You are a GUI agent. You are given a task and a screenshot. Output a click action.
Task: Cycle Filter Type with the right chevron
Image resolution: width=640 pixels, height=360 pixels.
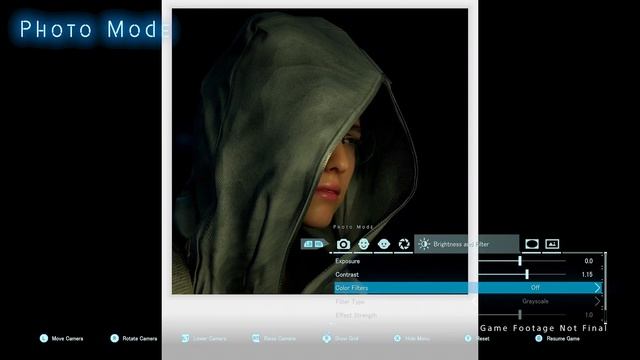[597, 301]
